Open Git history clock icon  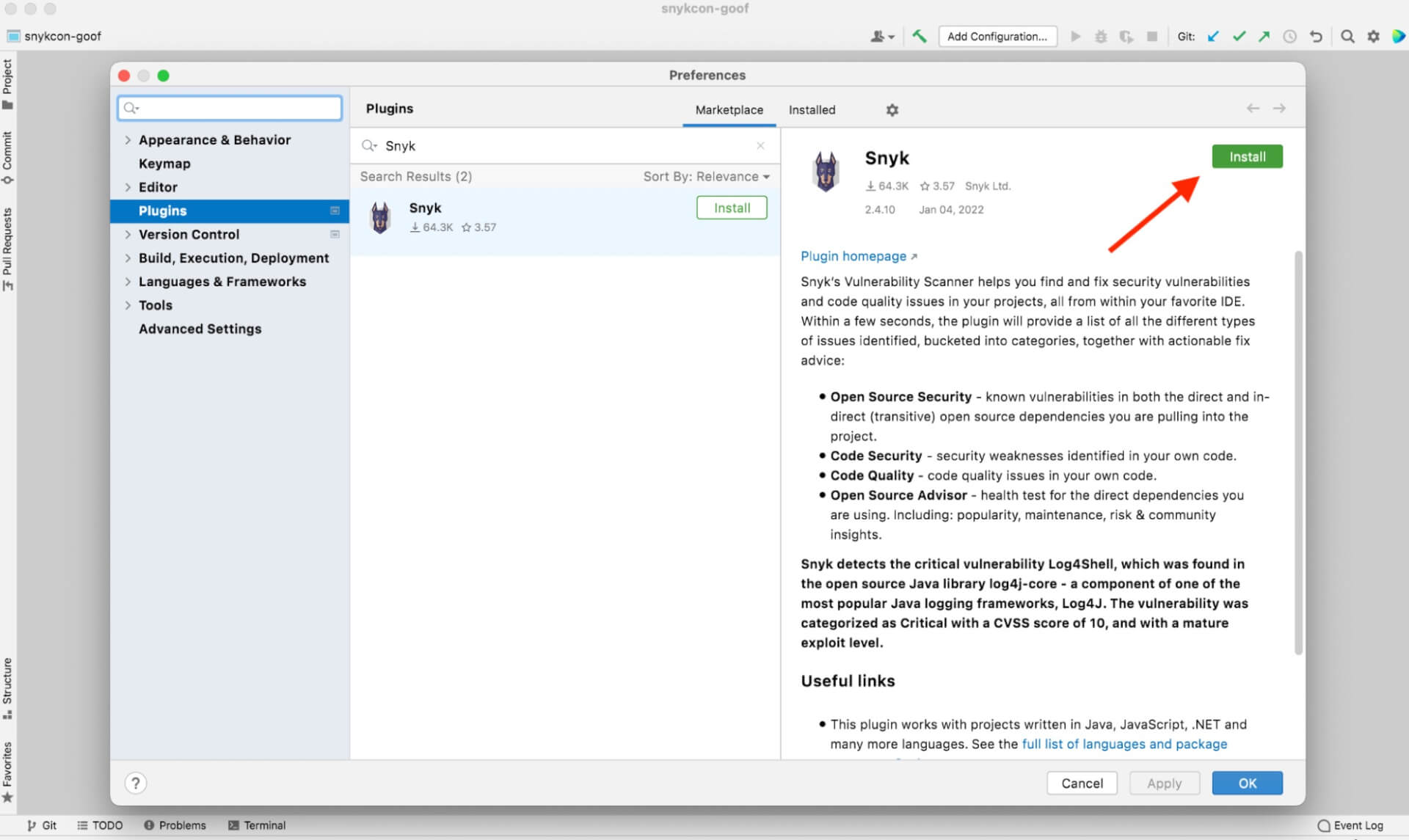(1289, 36)
